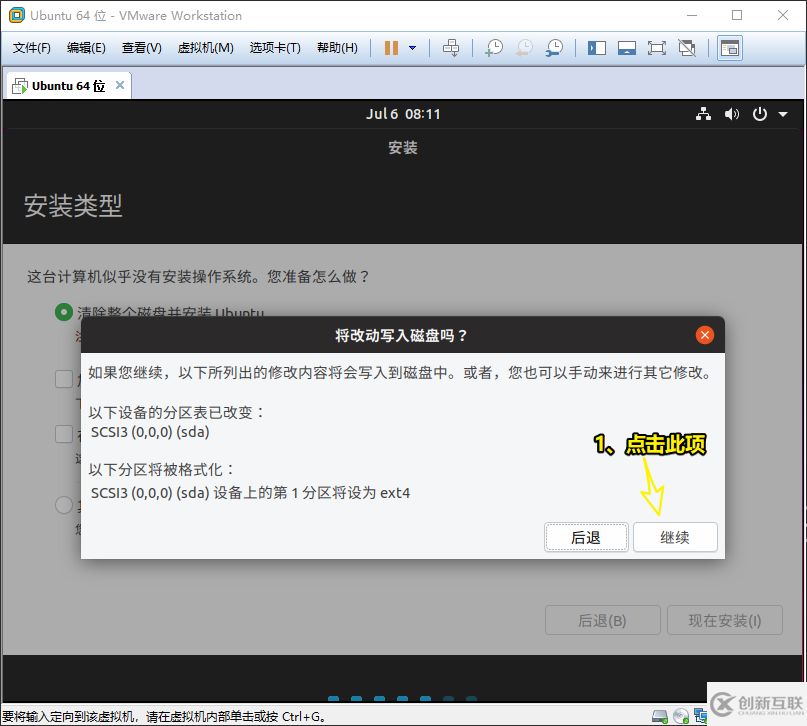The width and height of the screenshot is (807, 726).
Task: Click the pause virtual machine icon
Action: [391, 48]
